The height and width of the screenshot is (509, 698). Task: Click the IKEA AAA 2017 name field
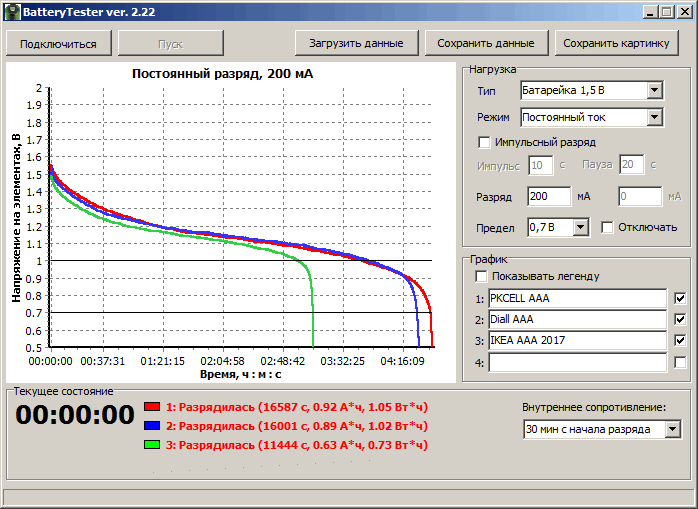point(576,341)
